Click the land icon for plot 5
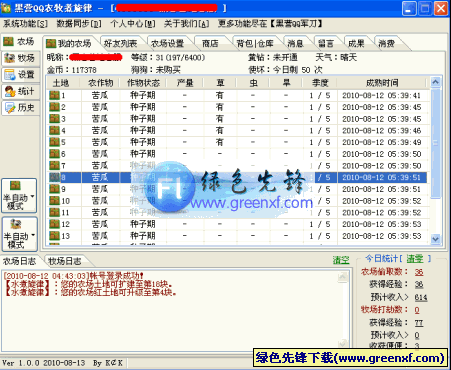 click(x=54, y=142)
